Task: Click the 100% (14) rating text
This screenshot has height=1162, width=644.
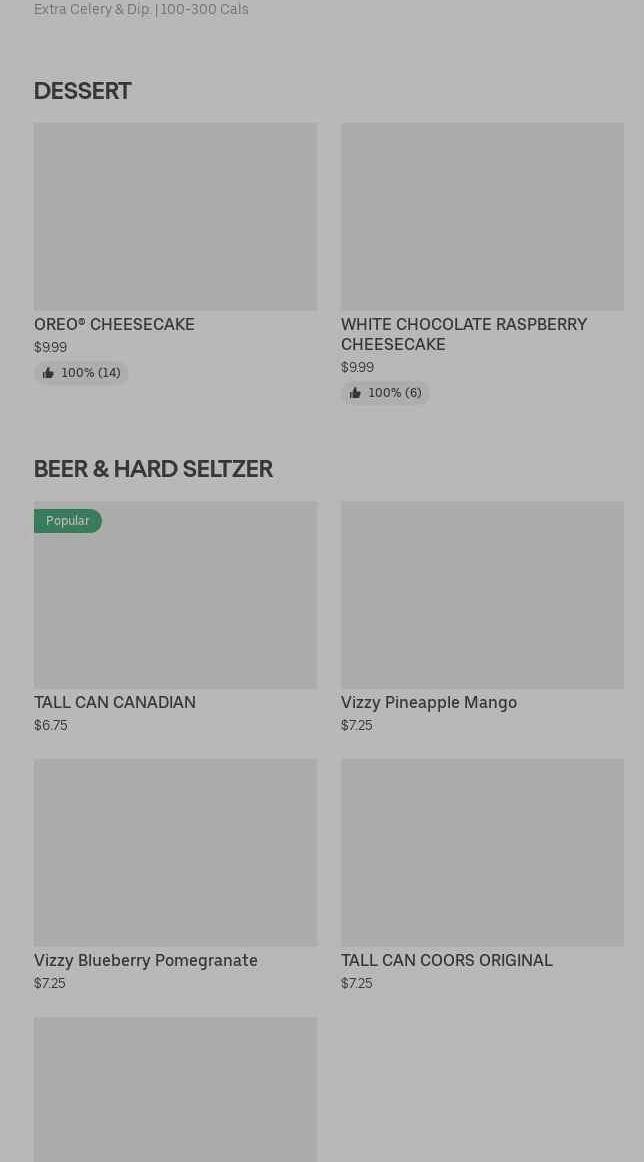Action: pyautogui.click(x=91, y=373)
